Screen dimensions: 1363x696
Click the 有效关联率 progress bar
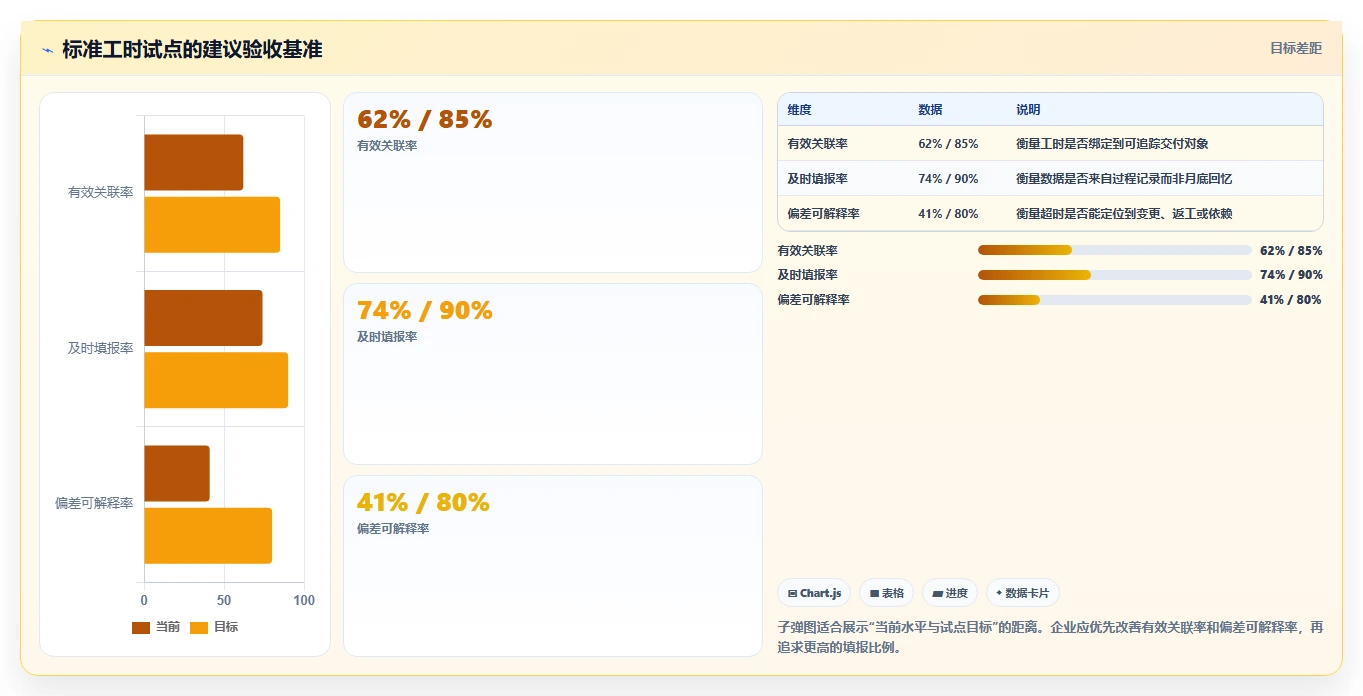[x=1114, y=250]
